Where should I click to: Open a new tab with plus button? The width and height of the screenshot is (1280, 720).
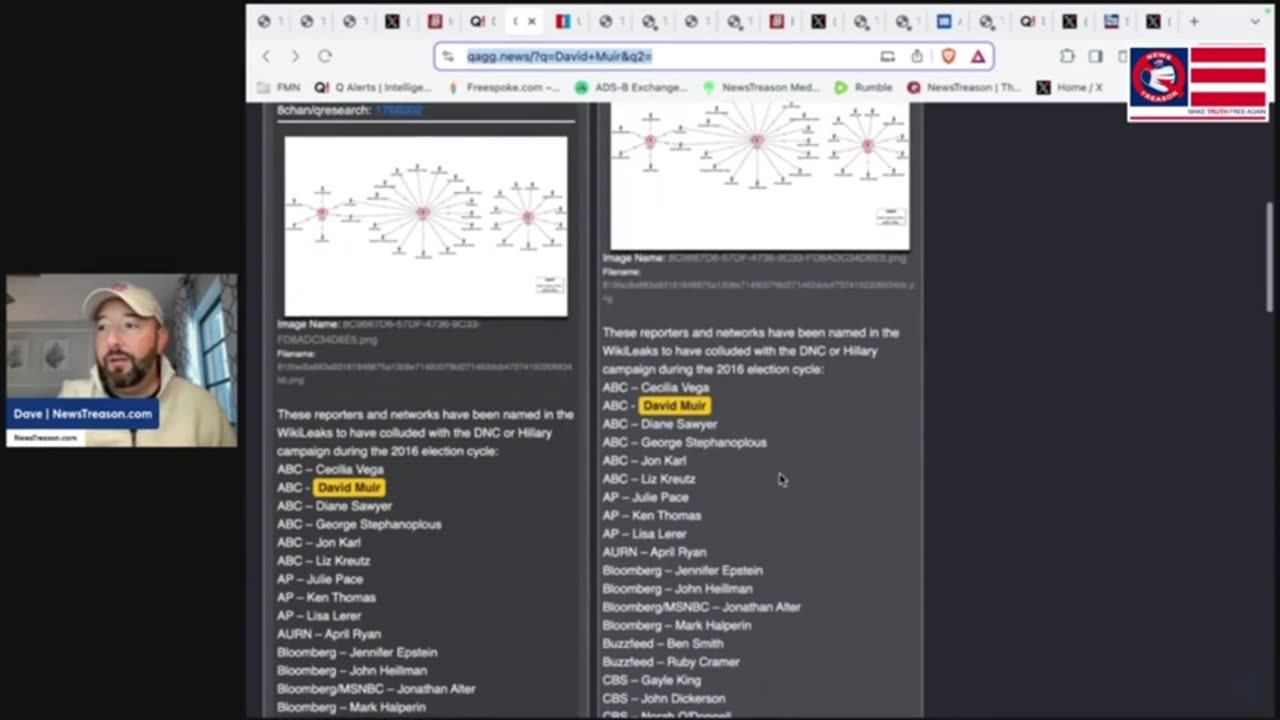[1194, 21]
